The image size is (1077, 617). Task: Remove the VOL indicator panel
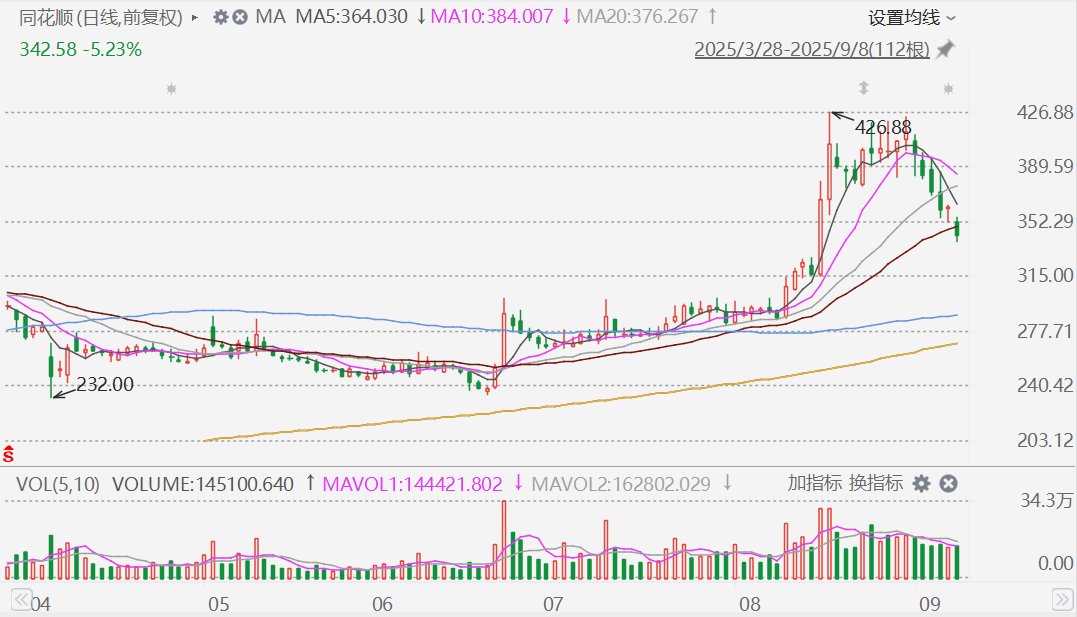(x=949, y=484)
